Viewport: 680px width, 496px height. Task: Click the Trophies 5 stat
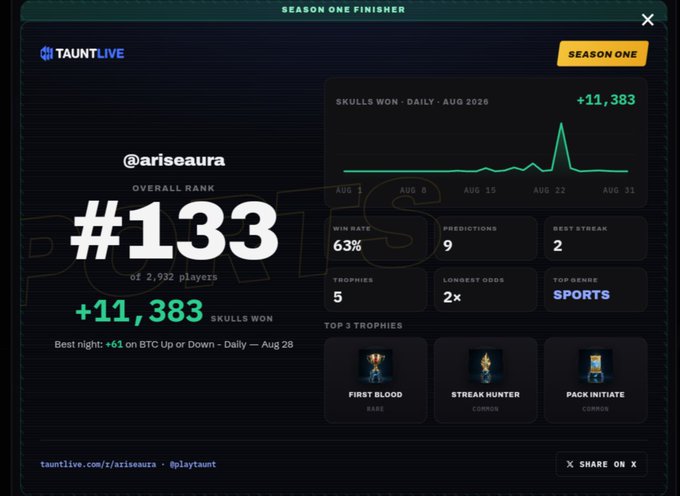click(x=376, y=290)
